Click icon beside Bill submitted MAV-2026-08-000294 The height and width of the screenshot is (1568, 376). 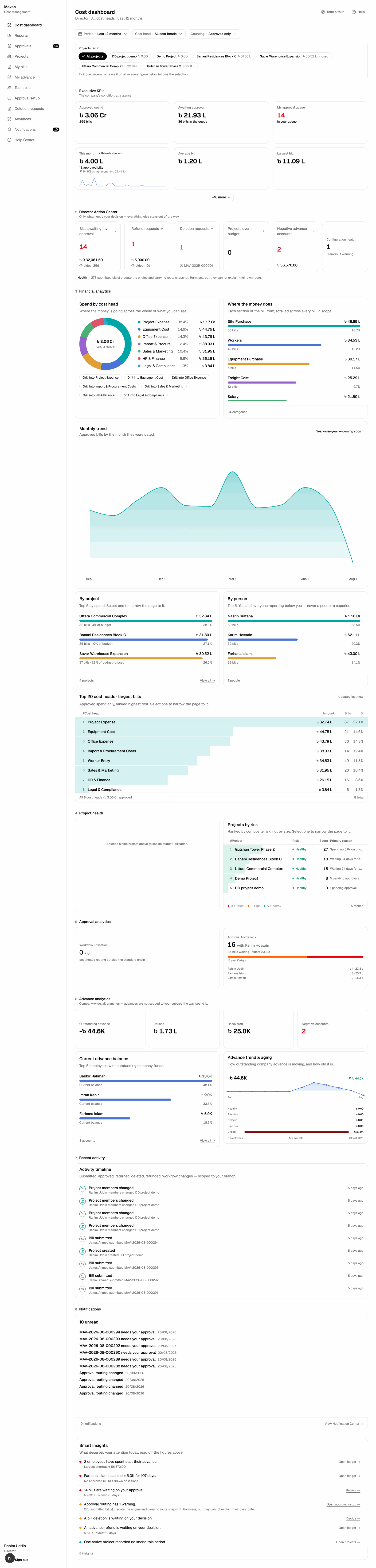(82, 1239)
